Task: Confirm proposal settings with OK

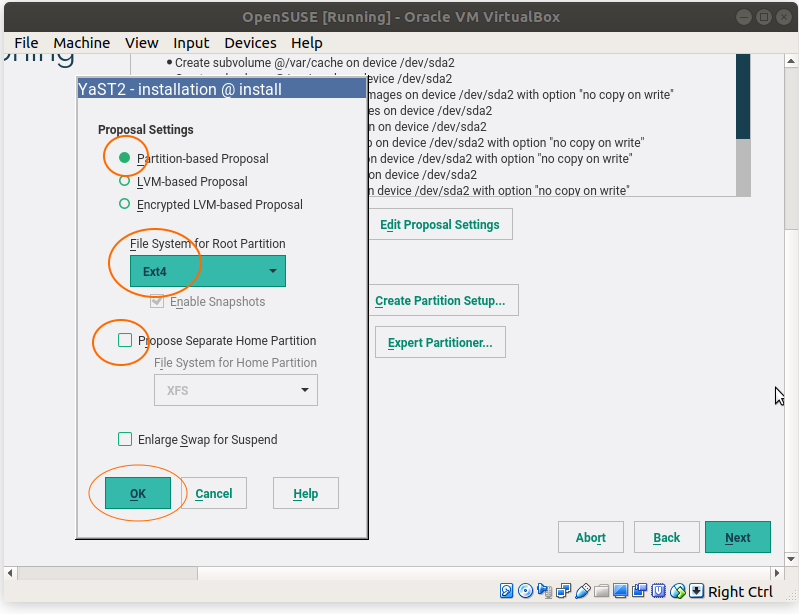Action: [x=138, y=493]
